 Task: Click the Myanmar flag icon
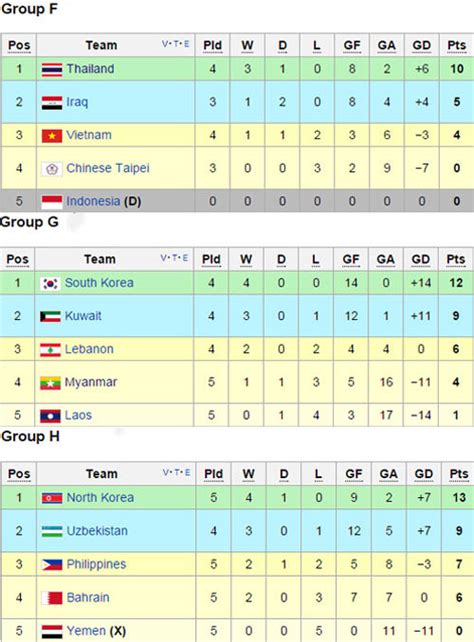coord(50,383)
